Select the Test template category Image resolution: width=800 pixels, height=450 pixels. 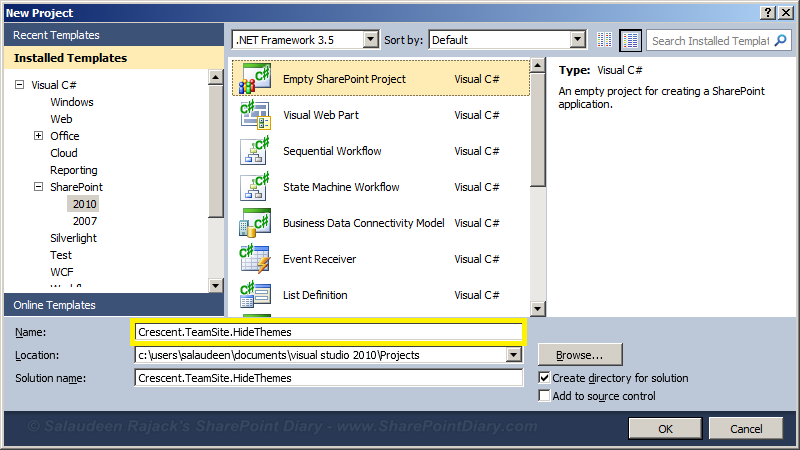pos(61,255)
